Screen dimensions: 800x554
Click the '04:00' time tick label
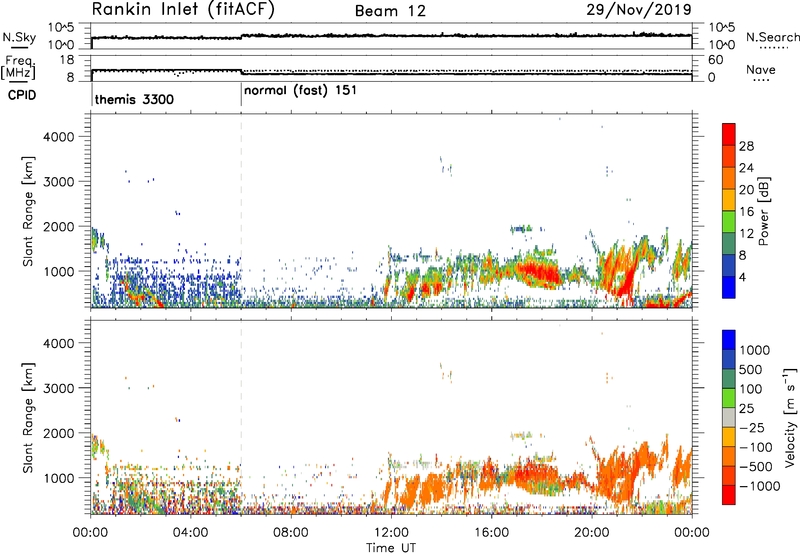point(190,533)
